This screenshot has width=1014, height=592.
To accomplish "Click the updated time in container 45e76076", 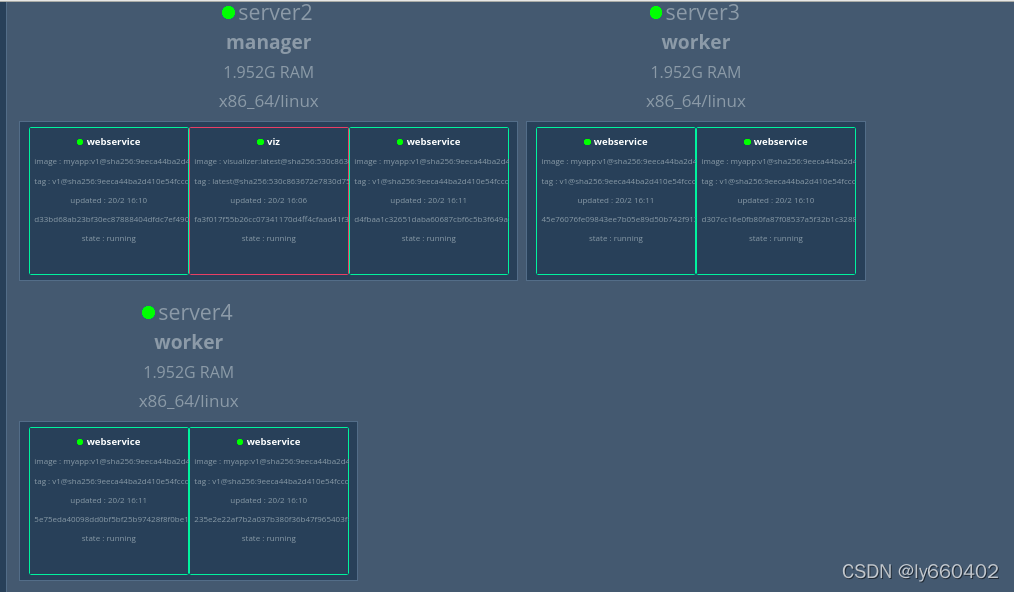I will coord(616,201).
